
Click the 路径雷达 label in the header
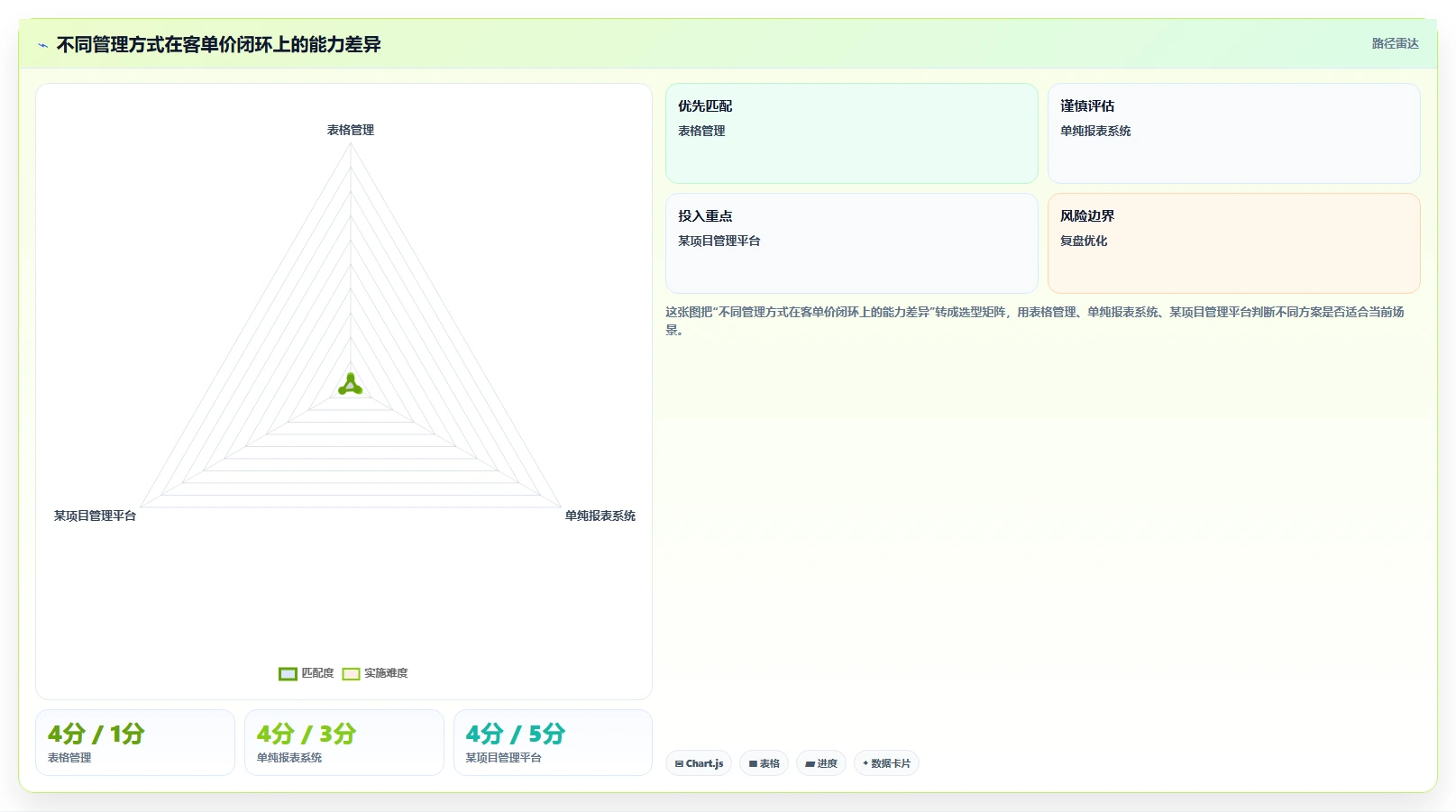1395,43
